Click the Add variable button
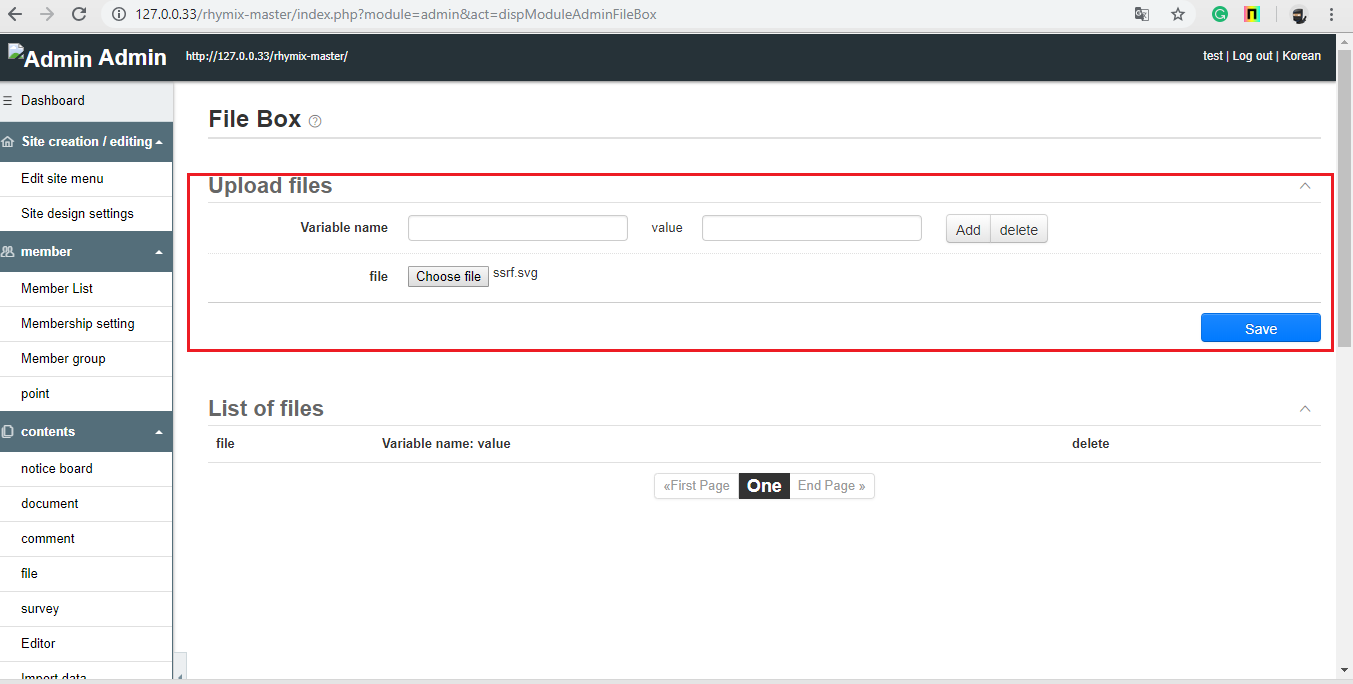 (968, 230)
